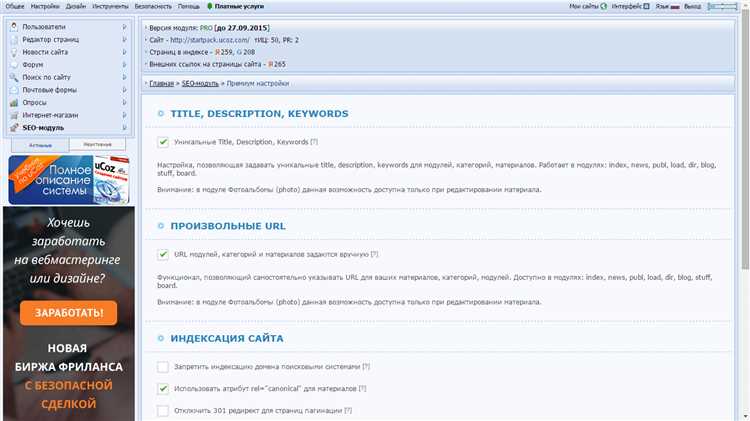Uncheck Уникальные Title, Description, Keywords checkbox
This screenshot has width=750, height=421.
pyautogui.click(x=163, y=142)
